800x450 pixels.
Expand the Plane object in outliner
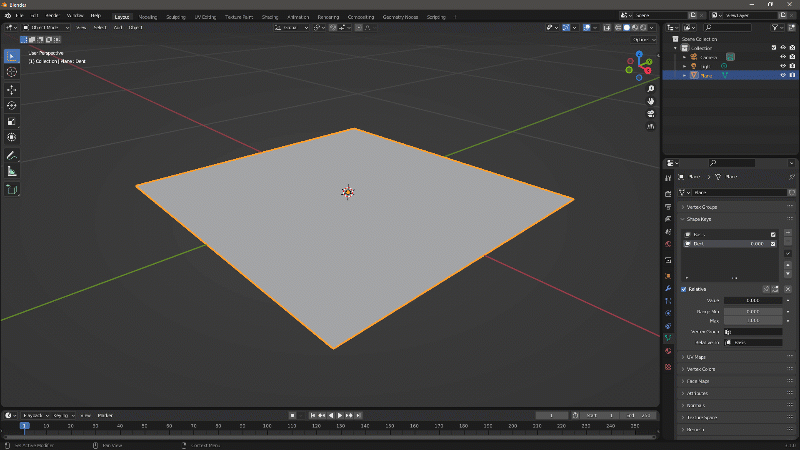685,76
